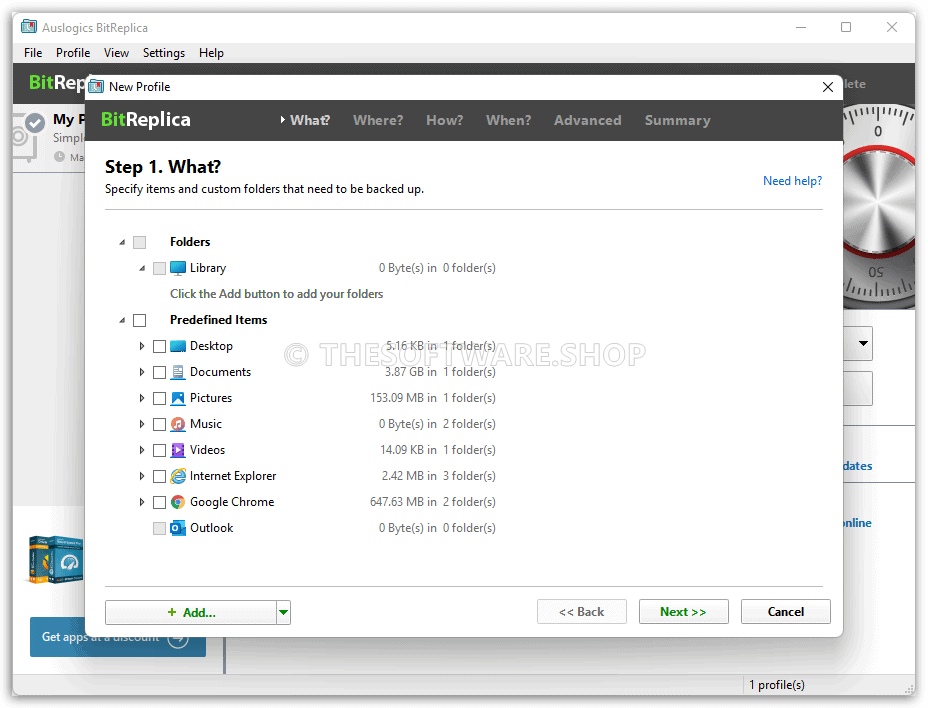Click the Internet Explorer icon
Image resolution: width=928 pixels, height=708 pixels.
[x=178, y=477]
